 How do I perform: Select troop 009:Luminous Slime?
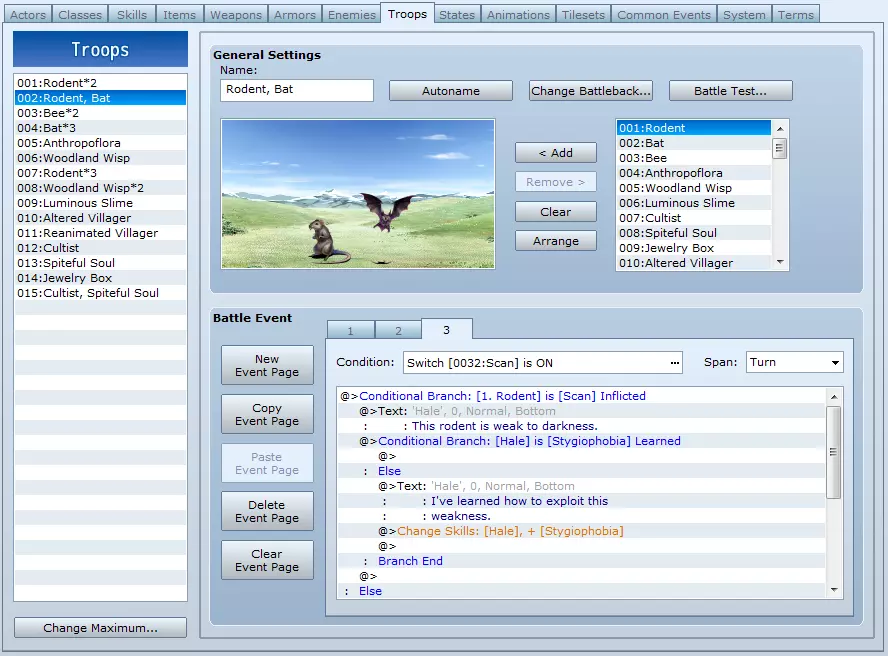click(x=100, y=203)
